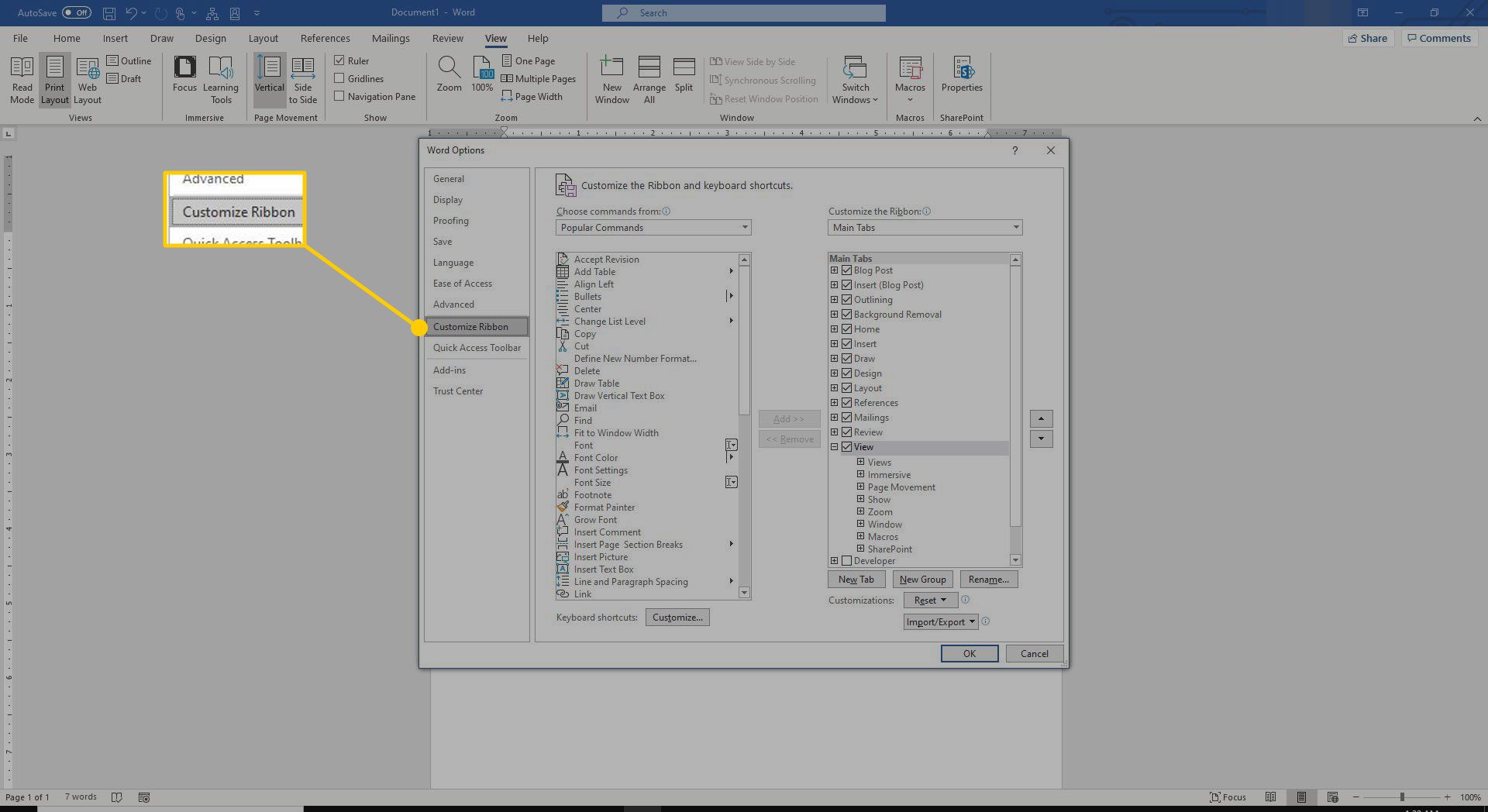
Task: Switch to Web Layout icon
Action: 88,80
